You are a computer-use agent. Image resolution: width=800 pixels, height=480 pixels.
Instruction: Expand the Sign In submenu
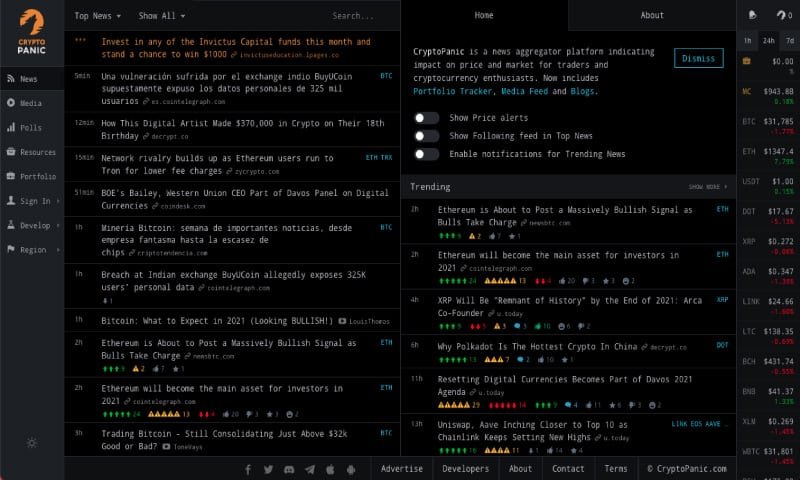point(32,201)
